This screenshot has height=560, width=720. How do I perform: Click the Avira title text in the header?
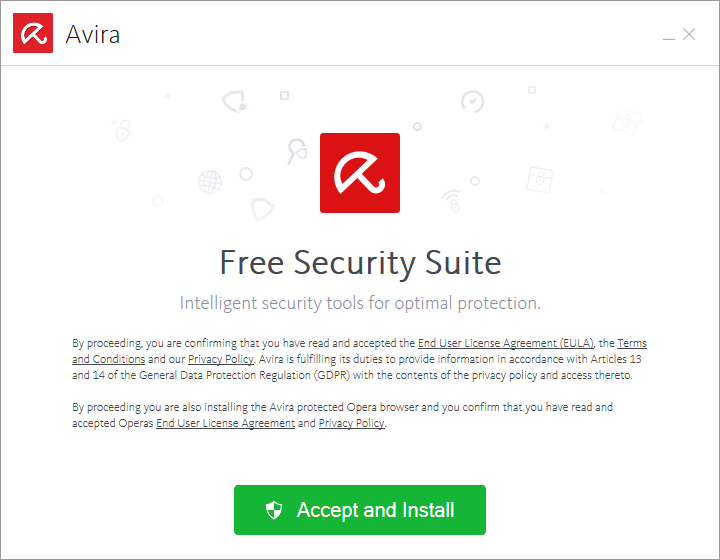(93, 34)
